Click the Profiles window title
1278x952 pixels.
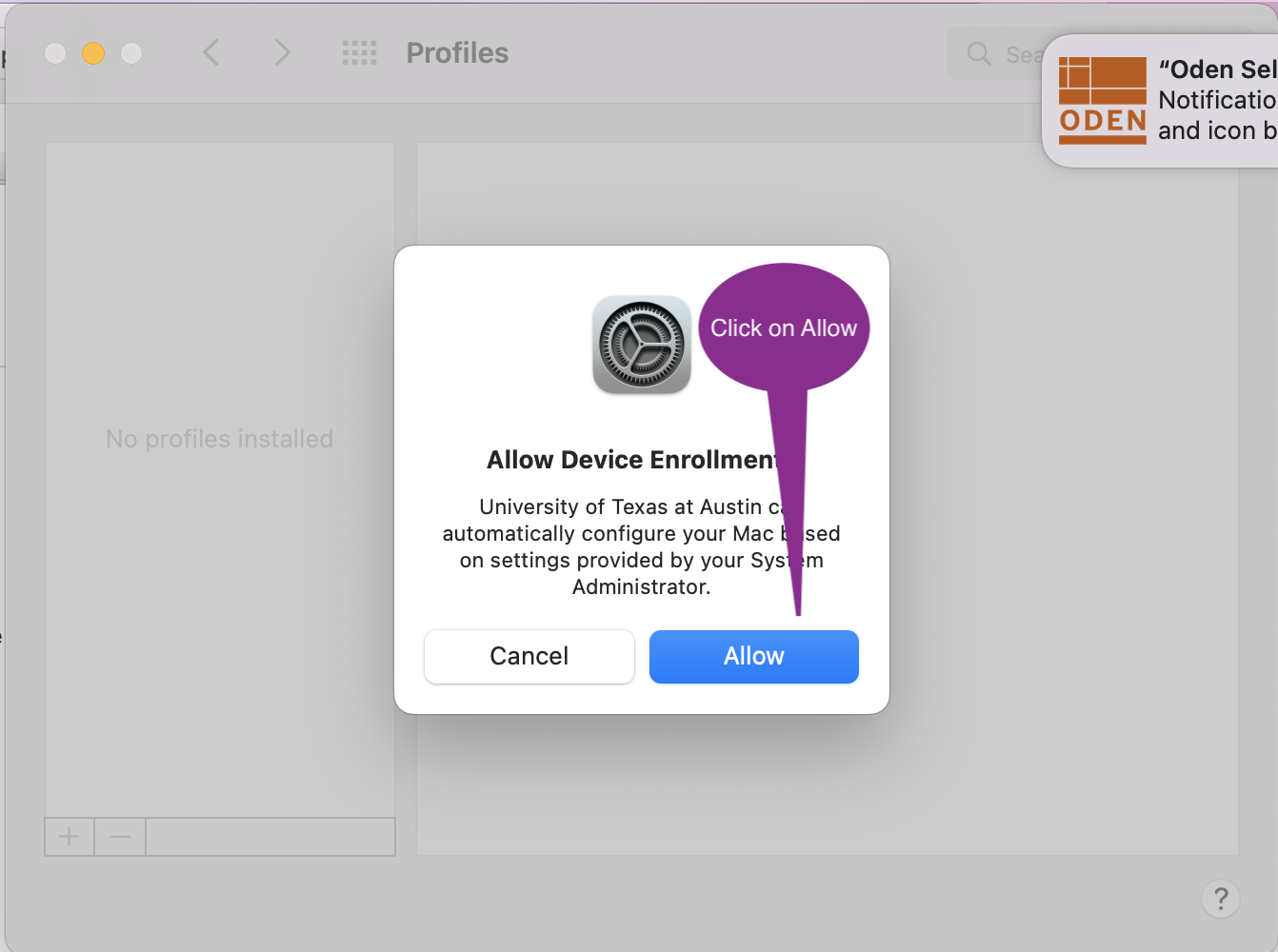457,53
